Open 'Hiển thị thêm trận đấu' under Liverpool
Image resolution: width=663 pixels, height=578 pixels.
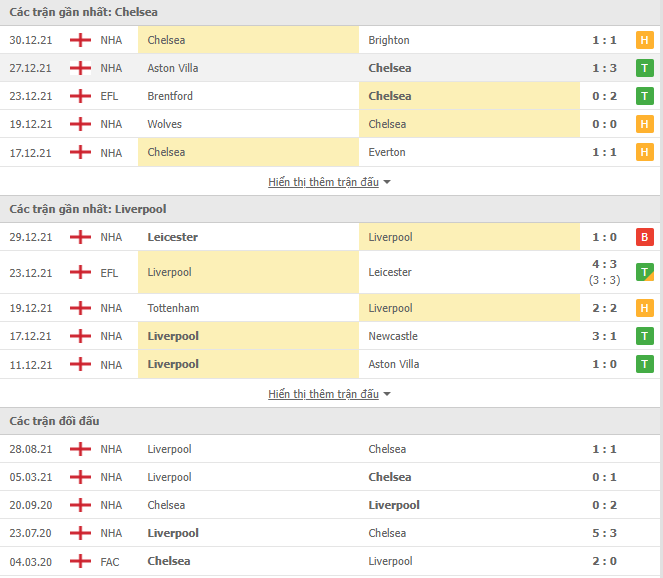coord(323,394)
